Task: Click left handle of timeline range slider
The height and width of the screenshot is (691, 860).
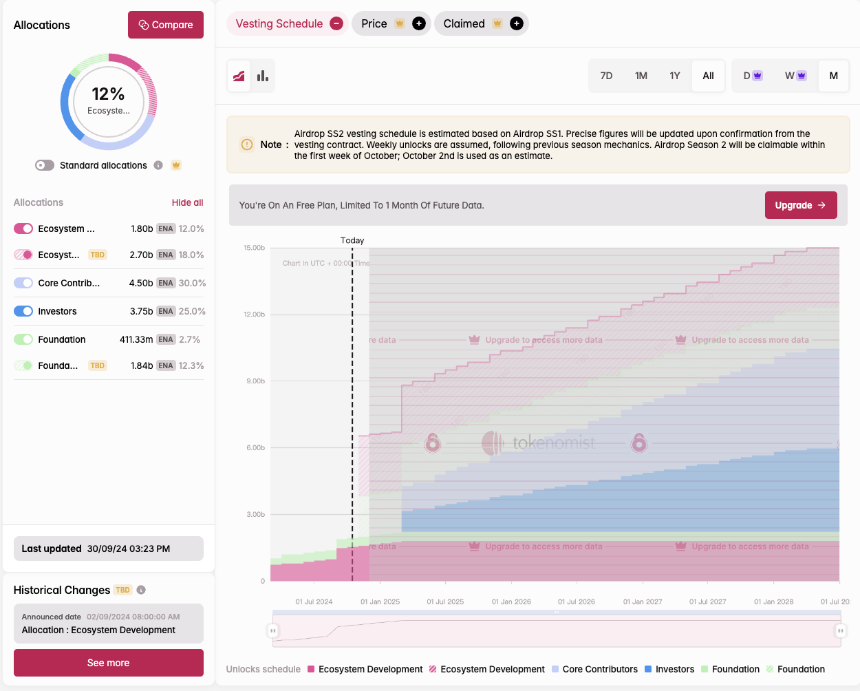Action: (x=273, y=631)
